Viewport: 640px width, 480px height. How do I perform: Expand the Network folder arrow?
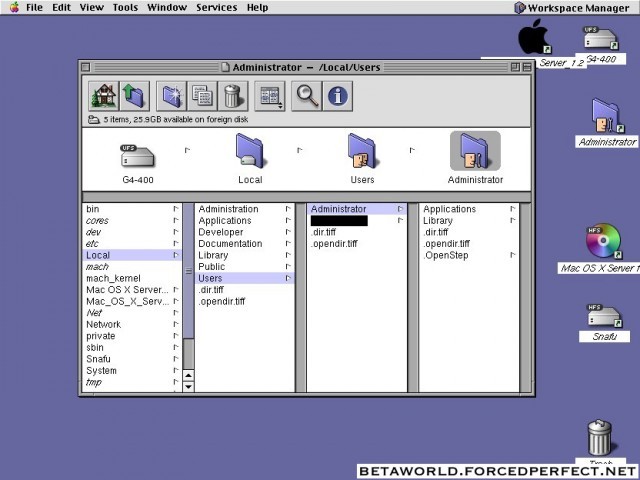[175, 325]
